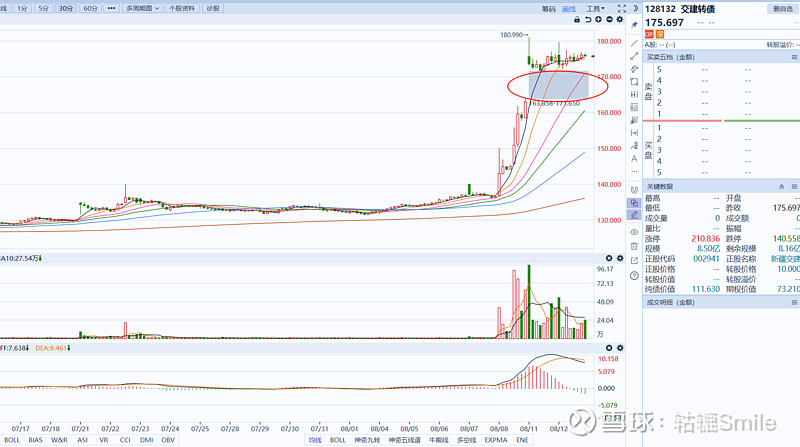Open the 多周期图 dropdown
The width and height of the screenshot is (800, 447).
[143, 8]
